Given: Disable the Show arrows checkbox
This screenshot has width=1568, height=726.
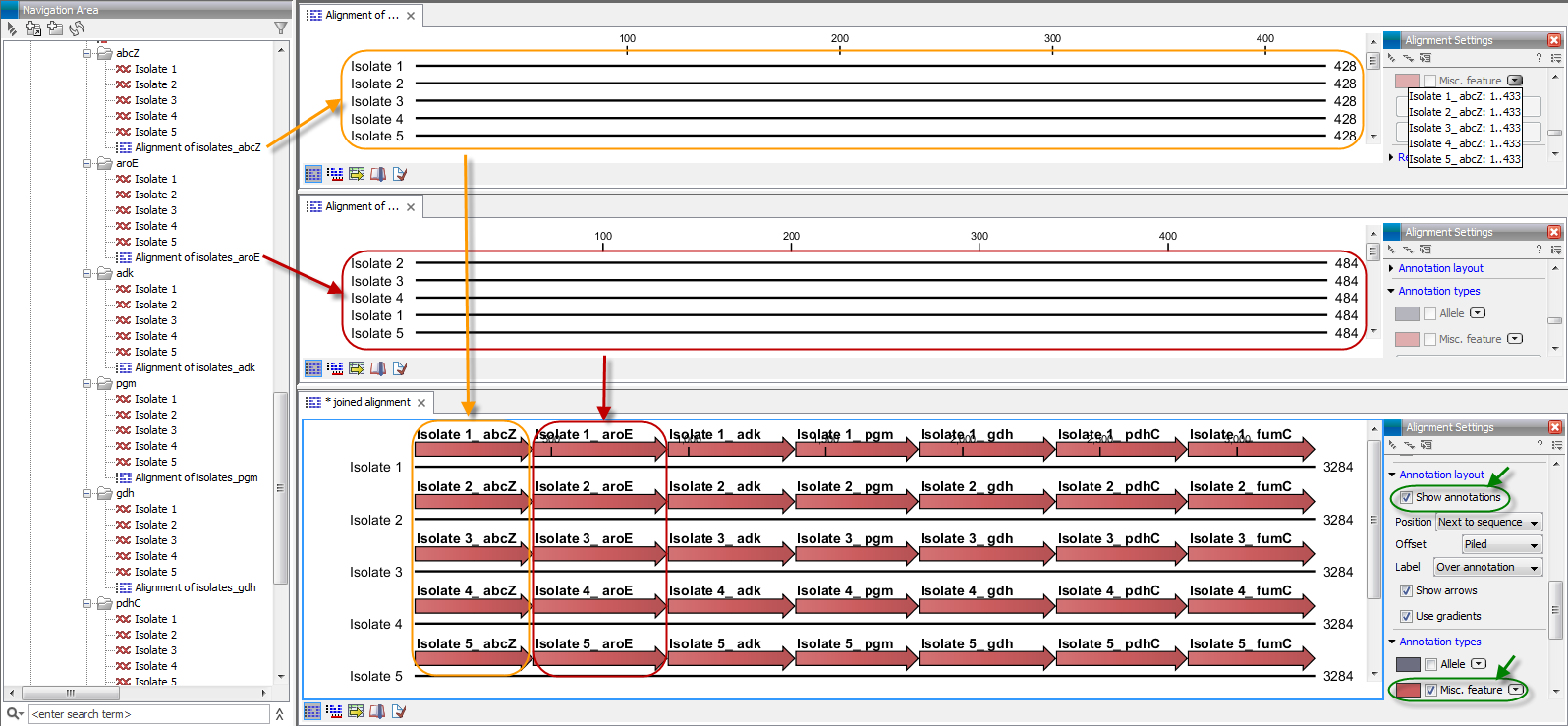Looking at the screenshot, I should point(1406,590).
